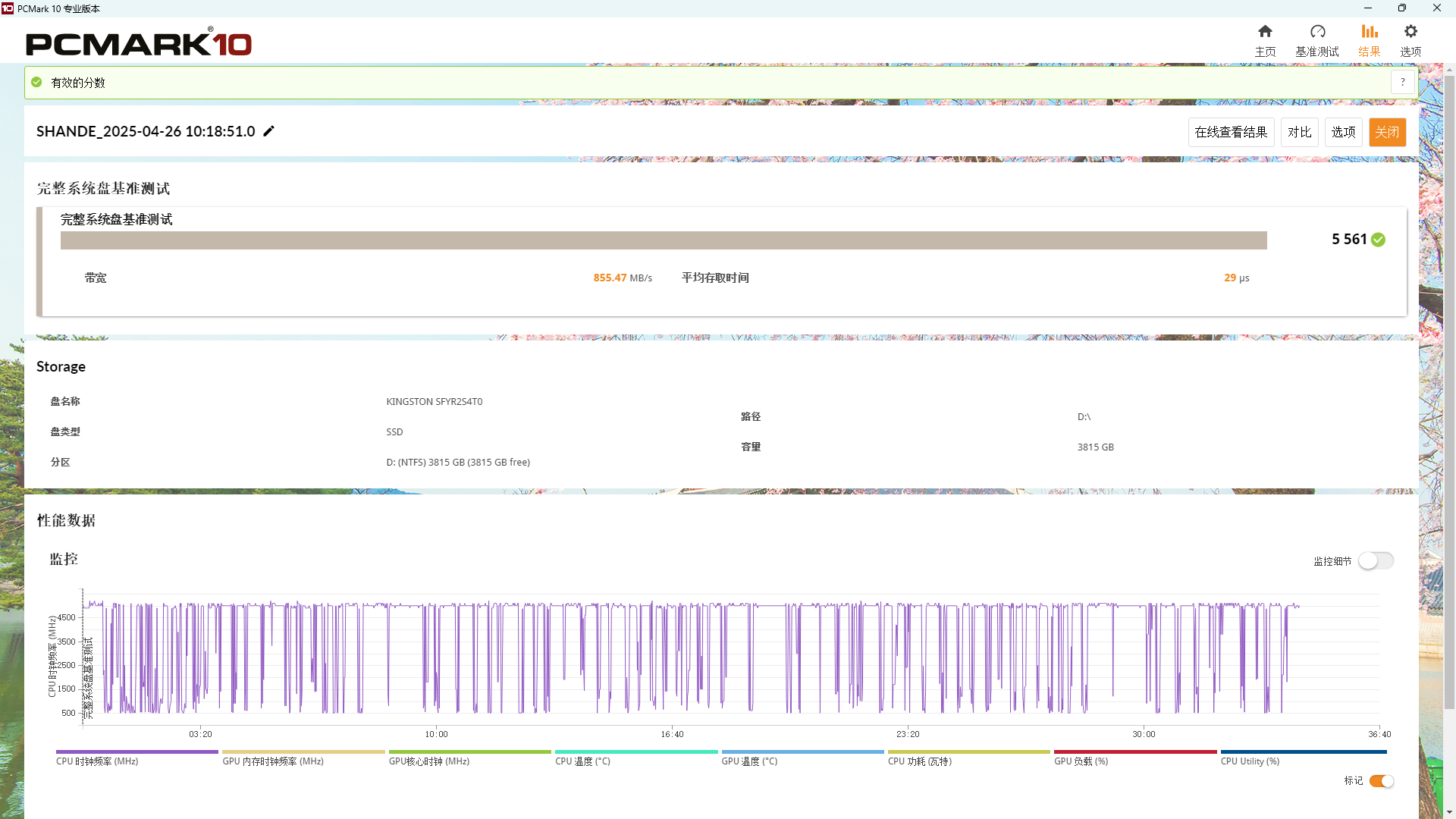Viewport: 1456px width, 819px height.
Task: Click the question mark help icon
Action: point(1402,82)
